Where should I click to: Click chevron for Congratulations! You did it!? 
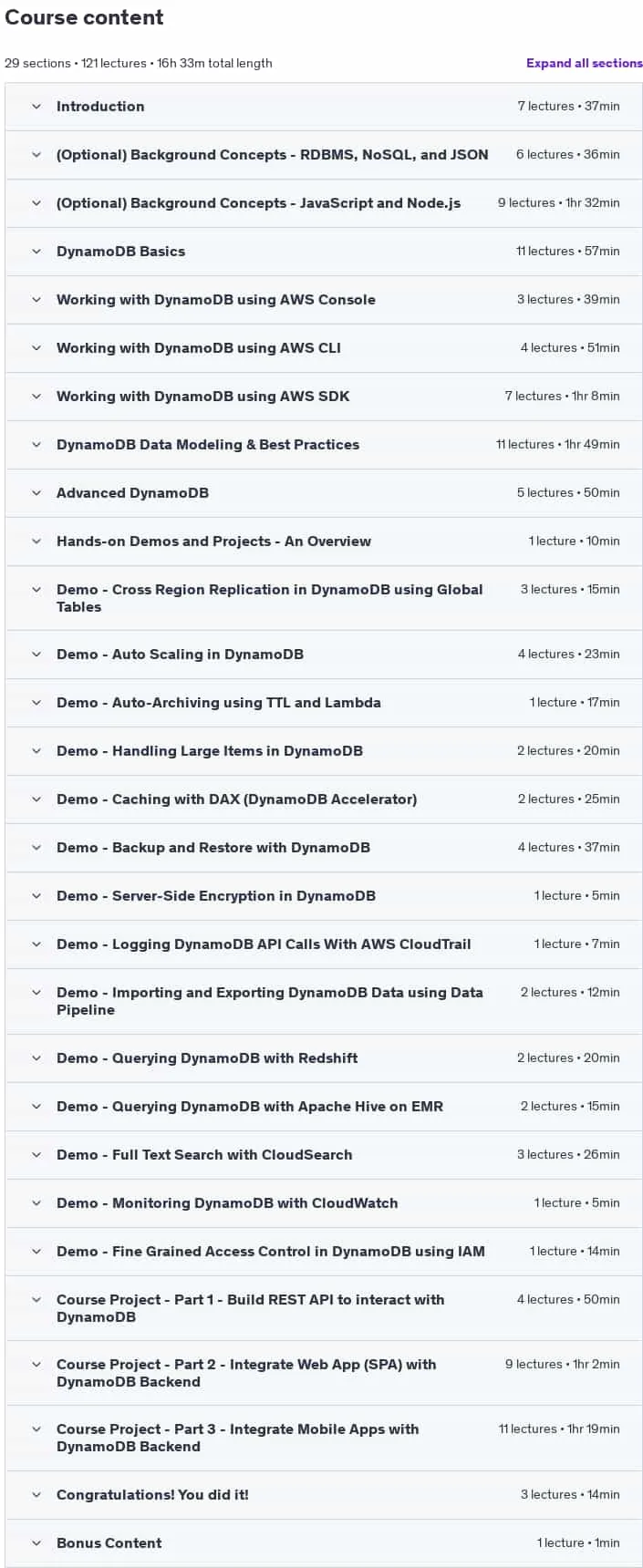pyautogui.click(x=36, y=1495)
